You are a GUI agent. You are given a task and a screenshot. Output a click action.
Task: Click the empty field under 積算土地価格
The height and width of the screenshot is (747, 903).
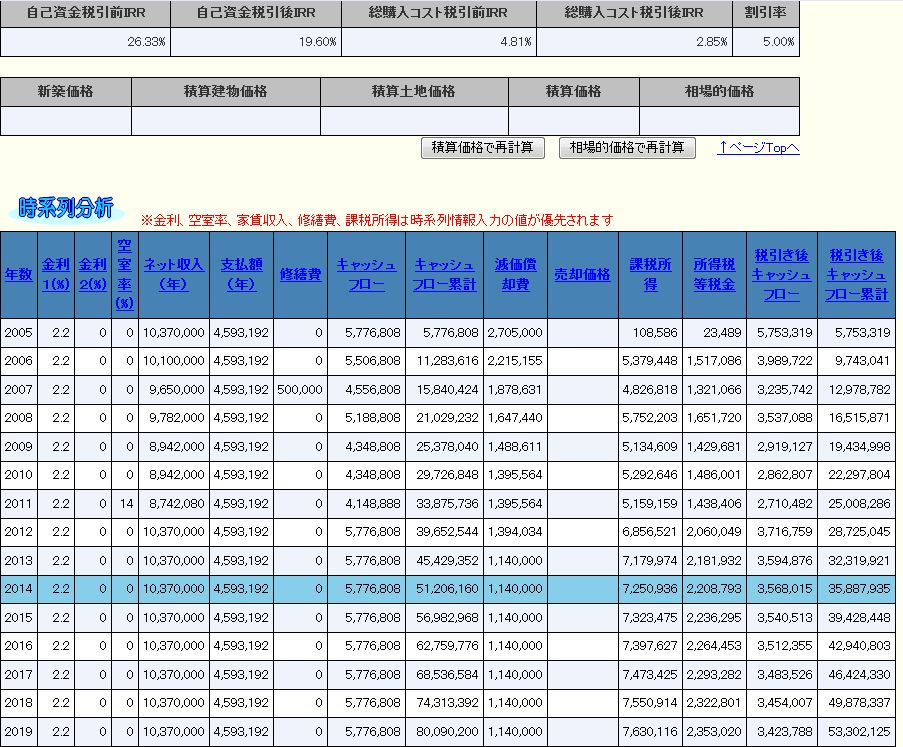click(x=413, y=121)
